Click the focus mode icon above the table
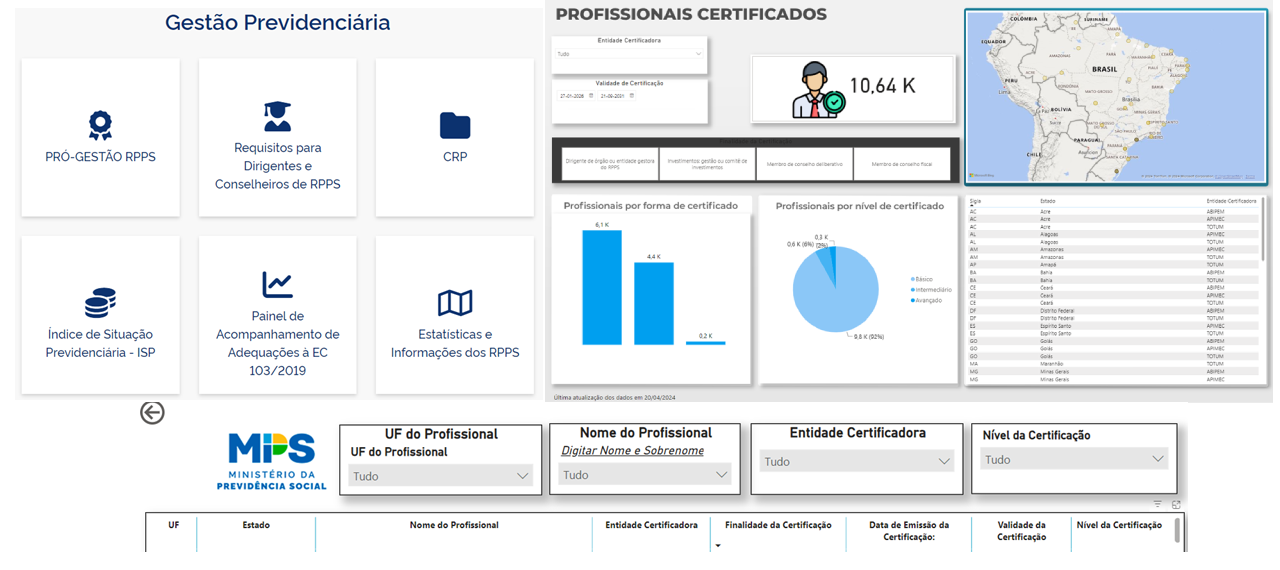1280x570 pixels. [1177, 505]
